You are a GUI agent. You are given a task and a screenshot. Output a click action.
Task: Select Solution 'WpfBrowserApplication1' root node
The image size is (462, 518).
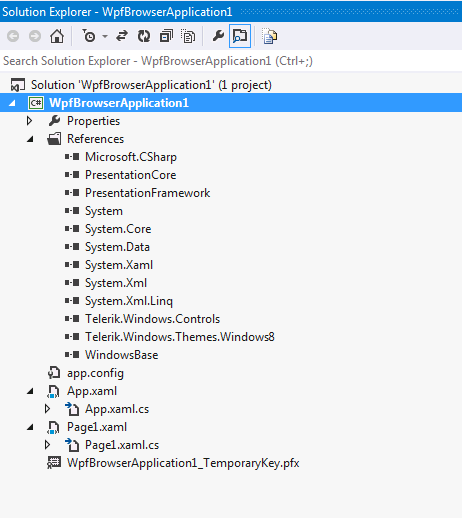(151, 85)
